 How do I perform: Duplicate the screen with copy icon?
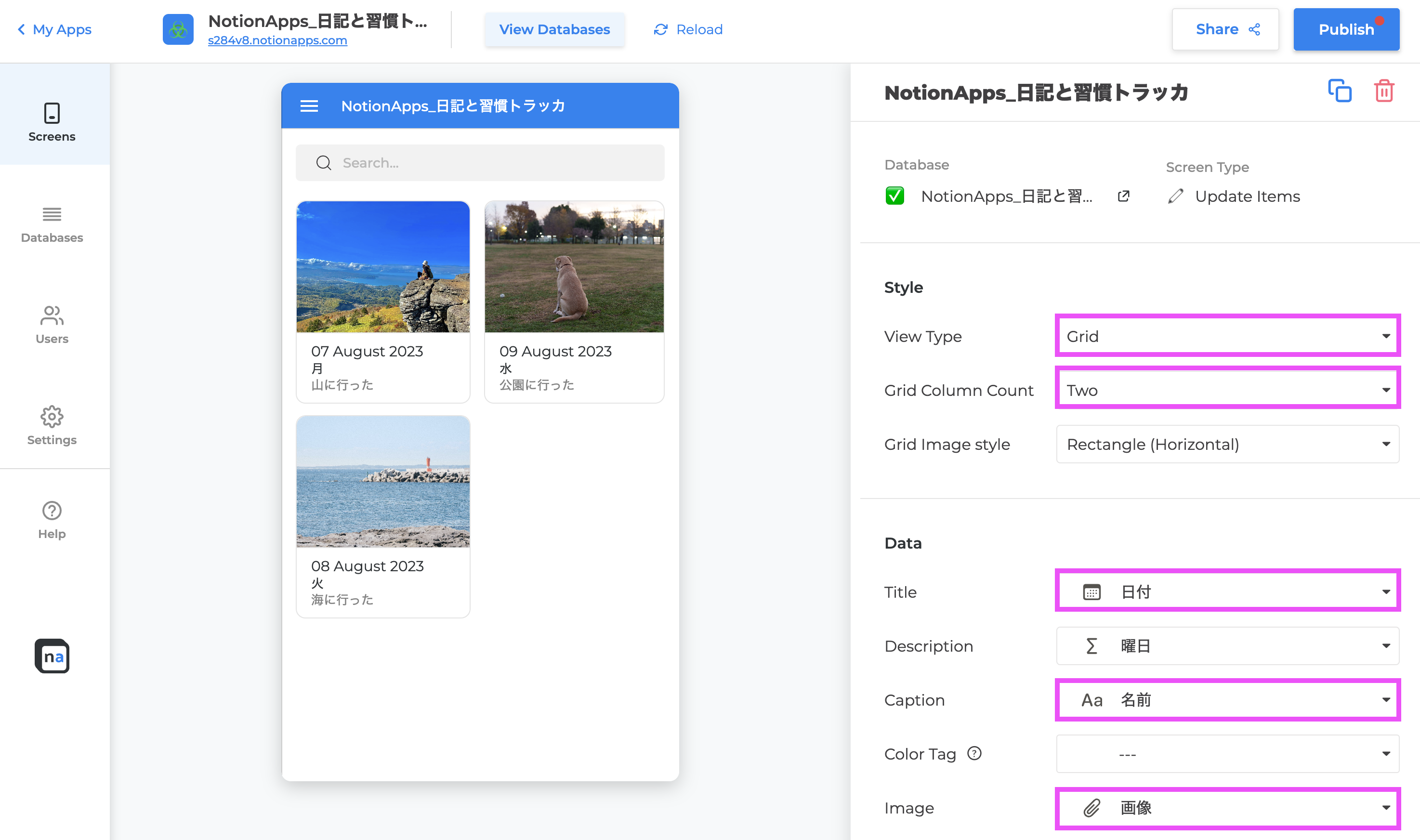pos(1340,91)
